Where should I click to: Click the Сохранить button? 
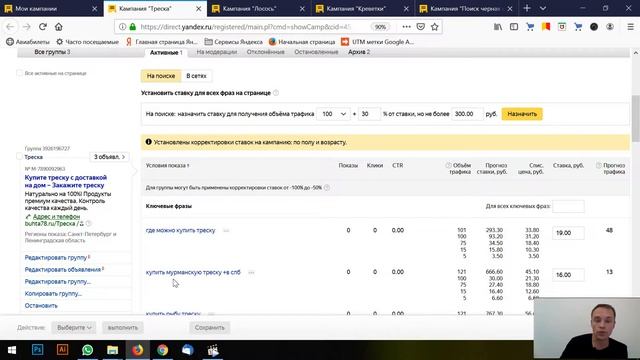210,327
